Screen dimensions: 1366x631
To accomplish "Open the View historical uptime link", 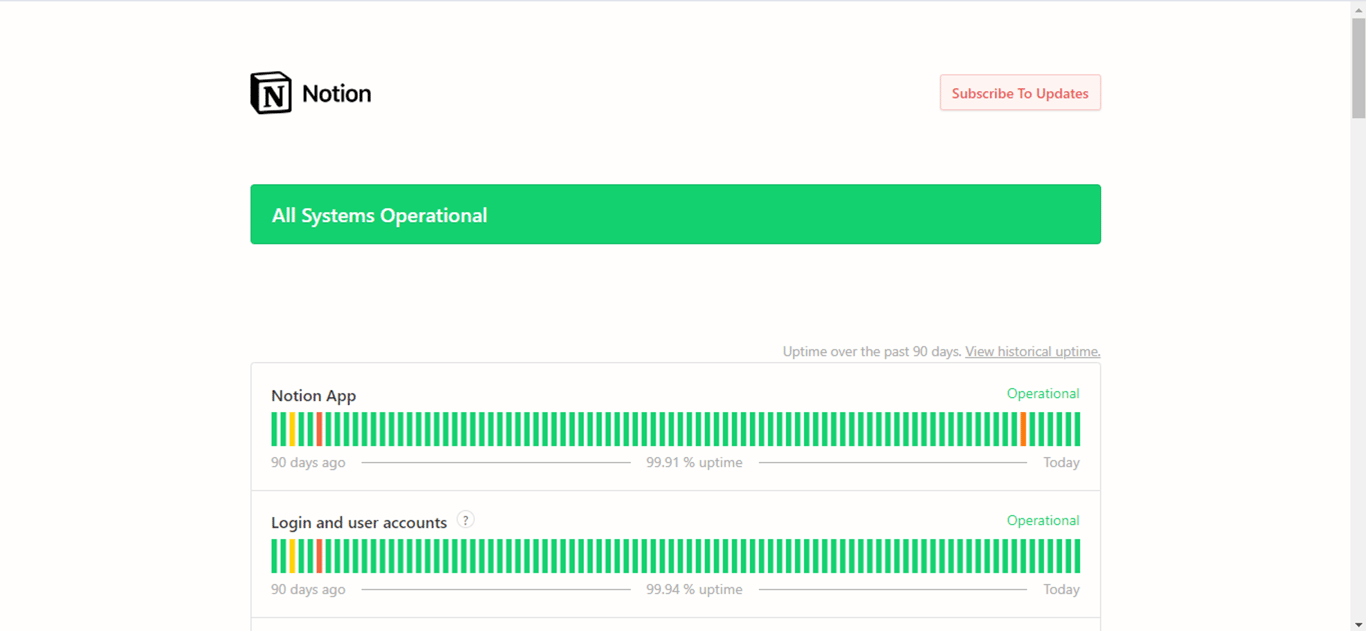I will click(1033, 352).
